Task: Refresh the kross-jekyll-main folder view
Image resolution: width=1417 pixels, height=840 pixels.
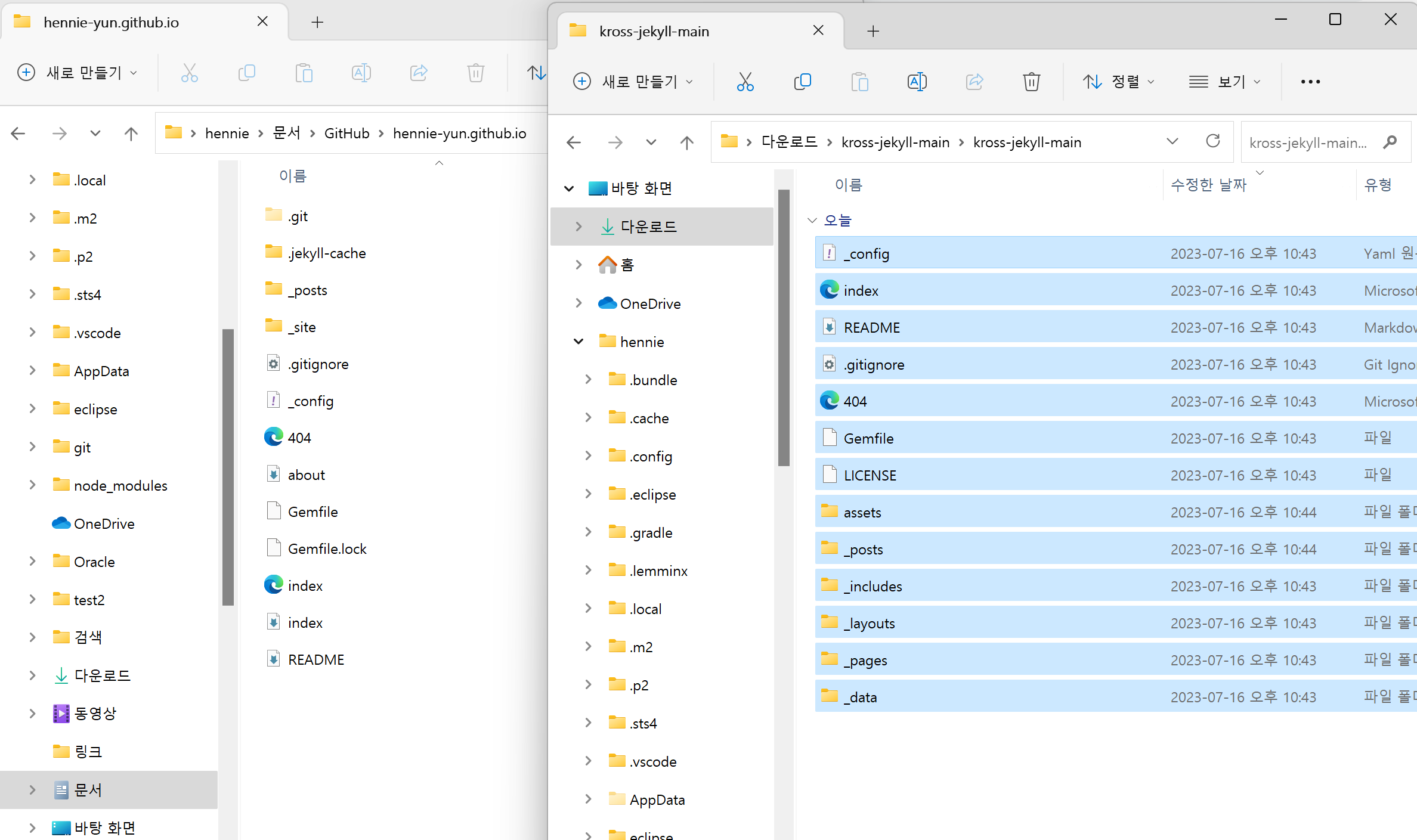Action: click(x=1212, y=141)
